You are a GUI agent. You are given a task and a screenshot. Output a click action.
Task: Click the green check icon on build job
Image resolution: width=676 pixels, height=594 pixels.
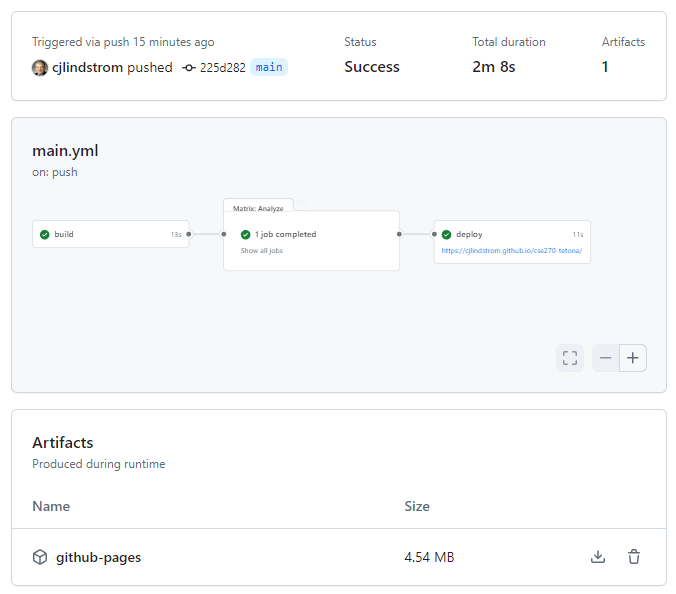[44, 234]
